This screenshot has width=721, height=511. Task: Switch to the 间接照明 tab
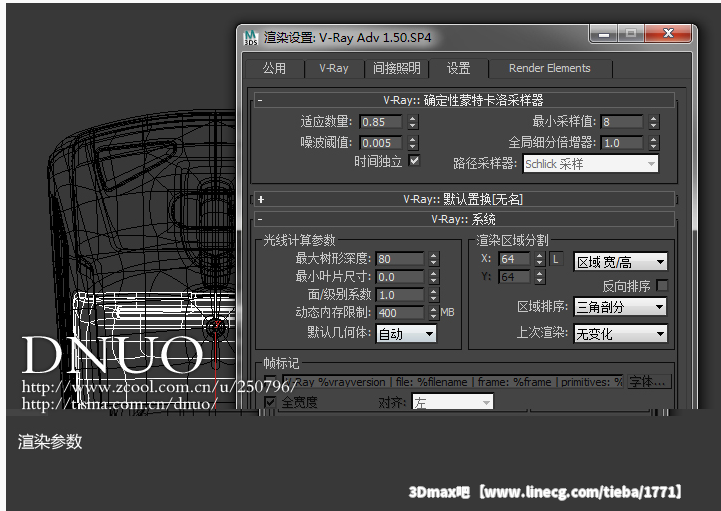click(x=396, y=69)
